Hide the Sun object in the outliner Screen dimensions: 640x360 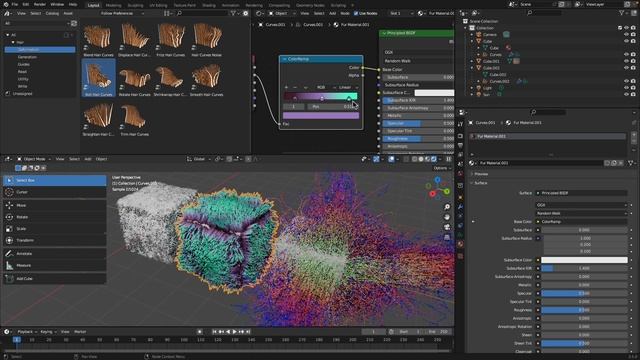coord(627,94)
